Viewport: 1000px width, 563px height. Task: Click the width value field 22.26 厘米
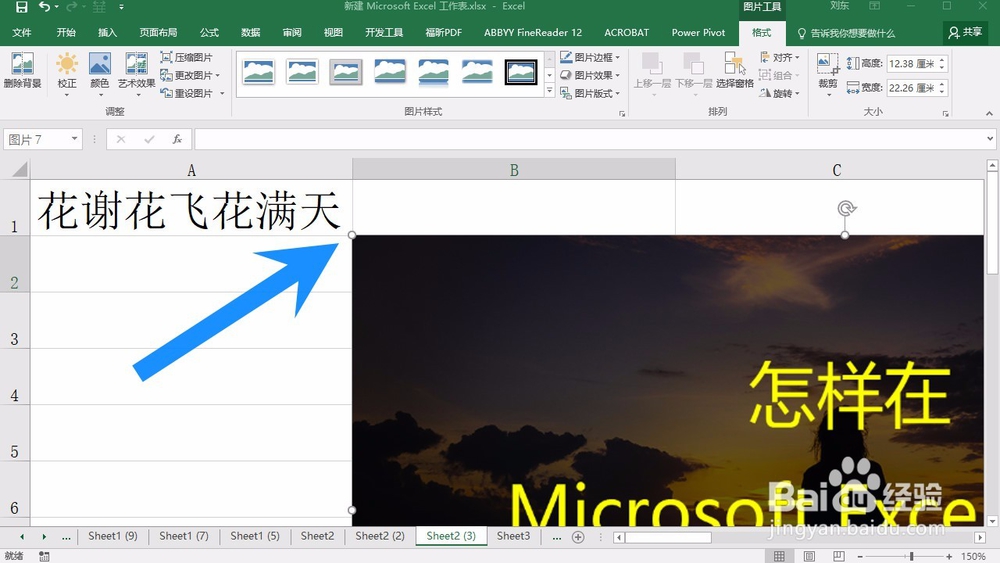tap(912, 88)
